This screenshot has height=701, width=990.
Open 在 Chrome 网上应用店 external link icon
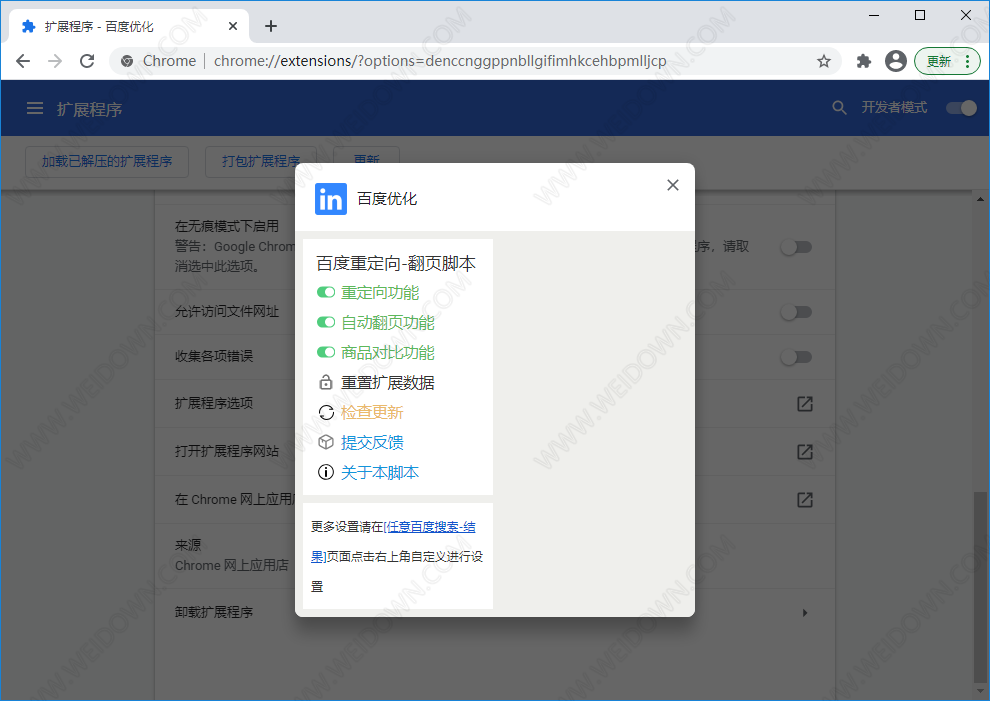pyautogui.click(x=804, y=500)
